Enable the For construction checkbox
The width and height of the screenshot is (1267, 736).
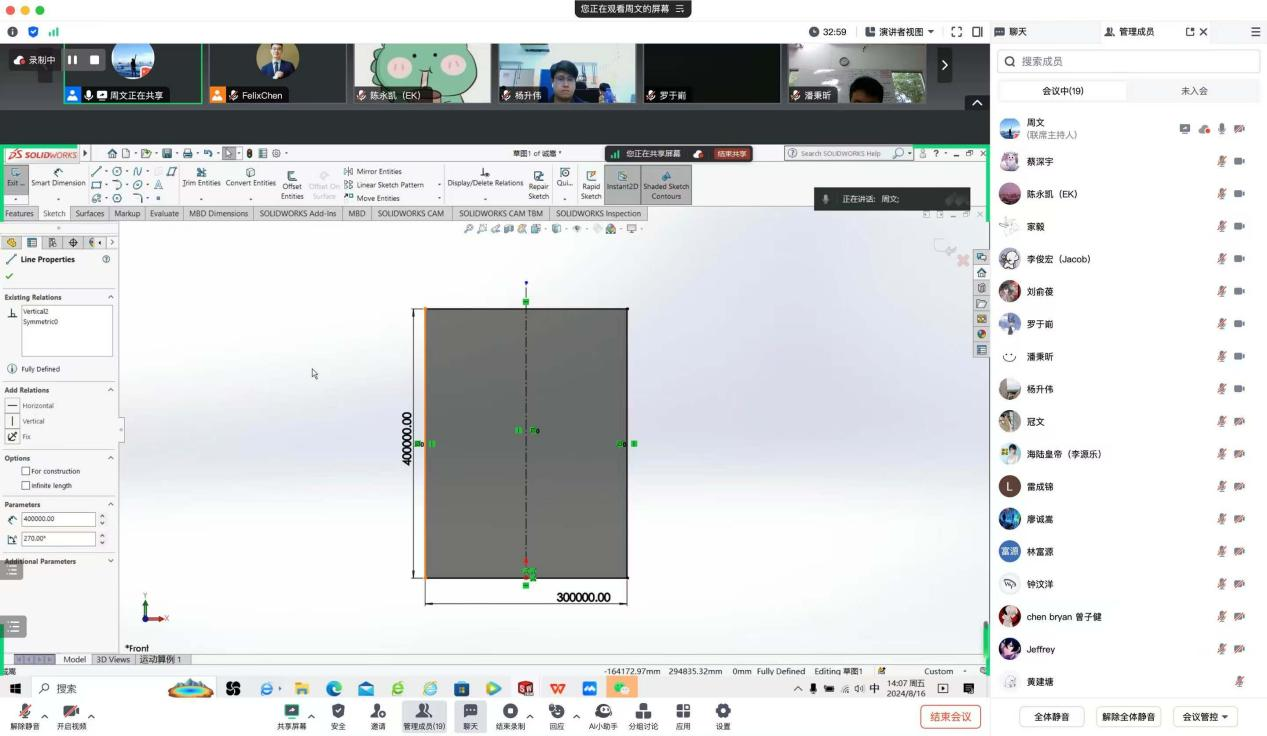point(26,471)
